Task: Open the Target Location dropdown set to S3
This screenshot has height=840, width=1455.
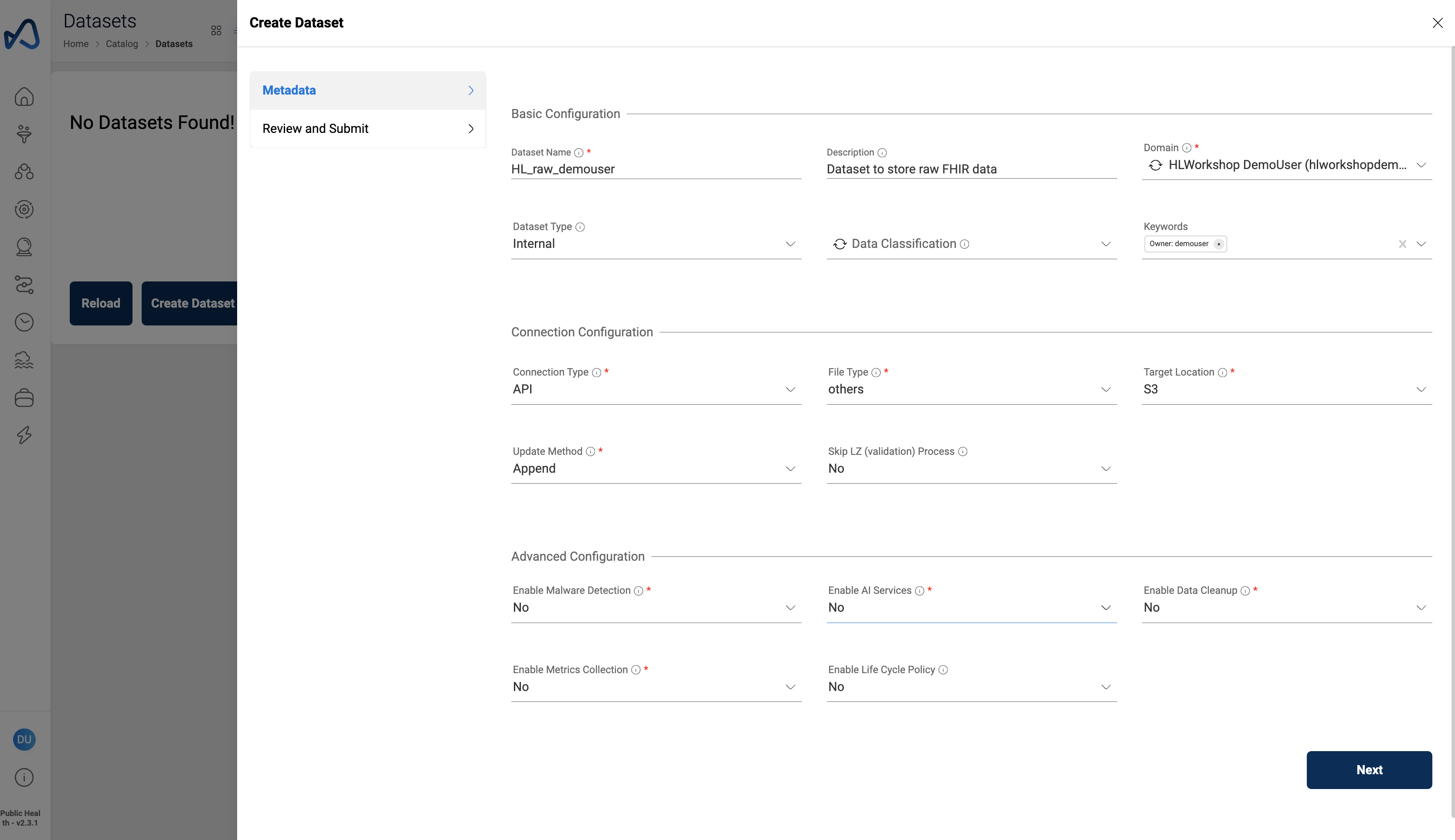Action: click(x=1286, y=390)
